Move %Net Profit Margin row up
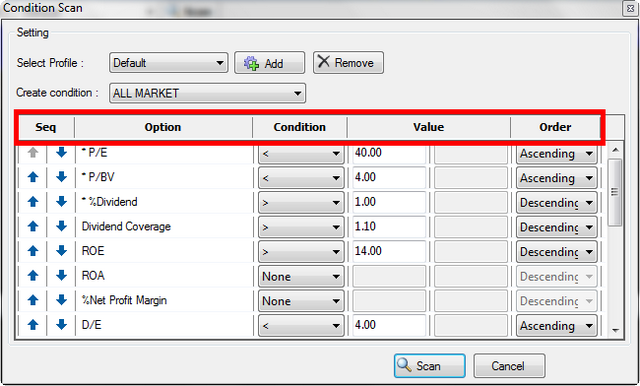The width and height of the screenshot is (640, 386). (x=33, y=300)
